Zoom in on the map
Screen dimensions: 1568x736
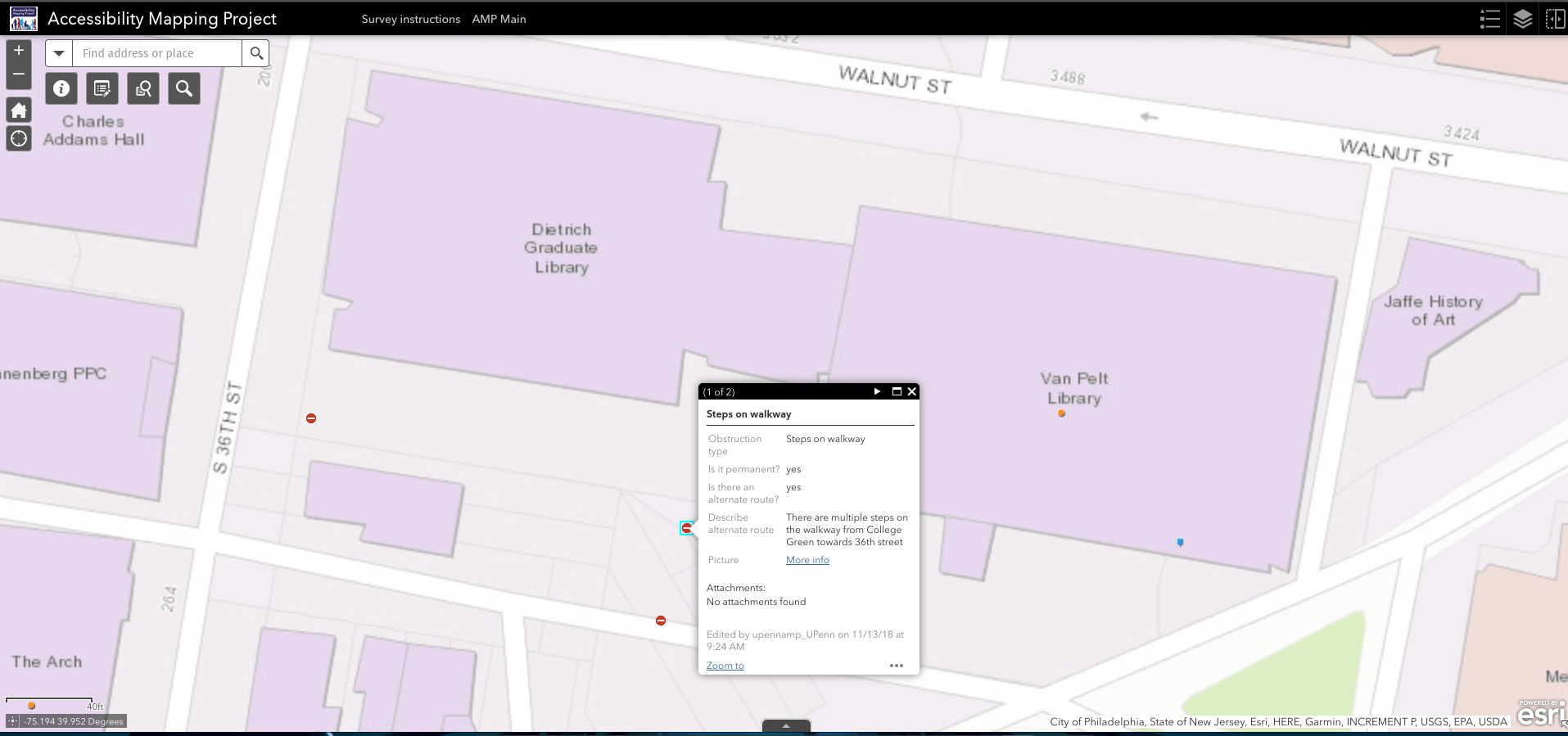(19, 51)
